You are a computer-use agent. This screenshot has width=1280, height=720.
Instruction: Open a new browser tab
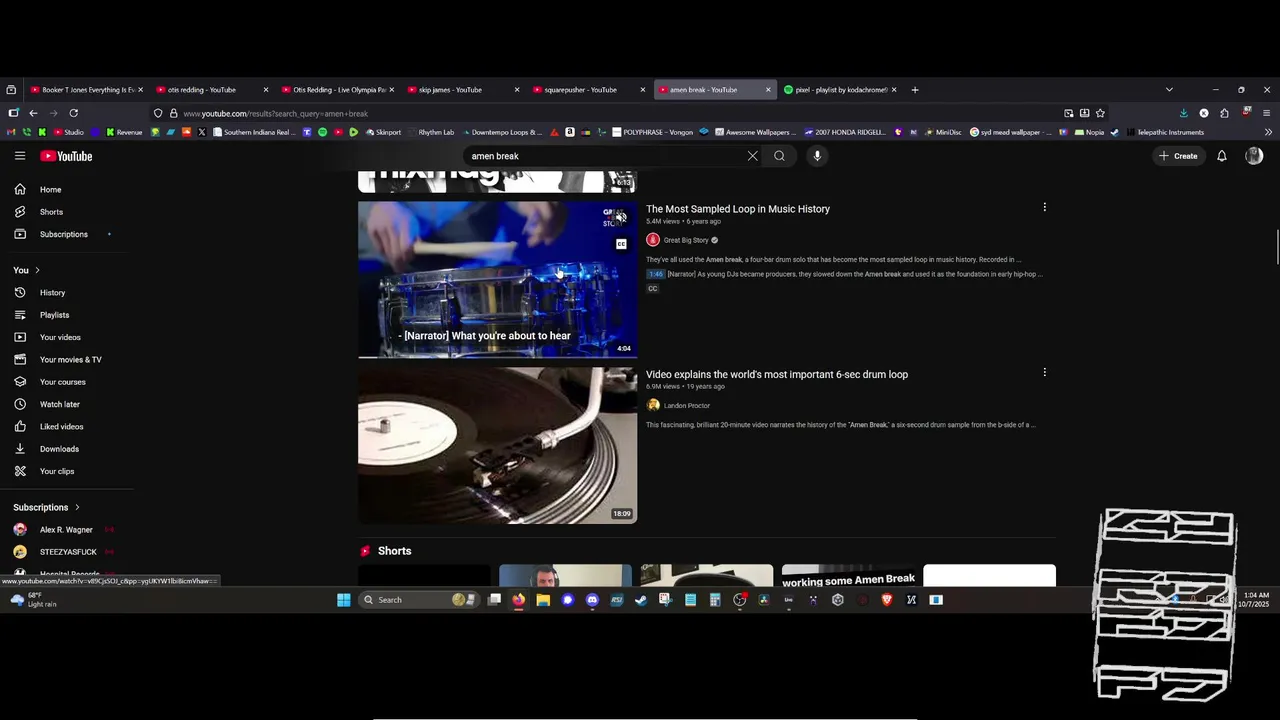point(914,90)
